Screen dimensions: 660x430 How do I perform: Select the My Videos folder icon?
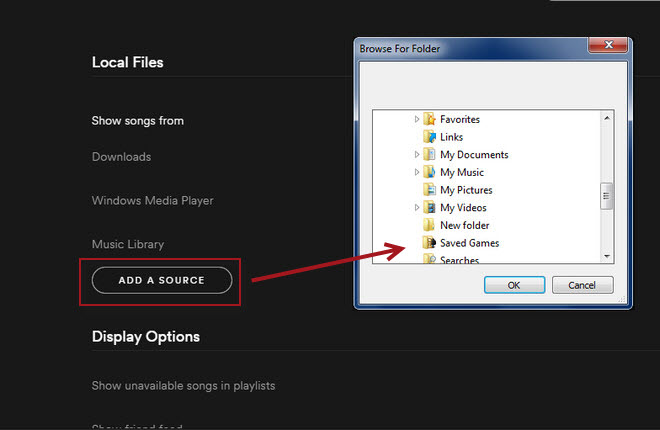[x=430, y=208]
